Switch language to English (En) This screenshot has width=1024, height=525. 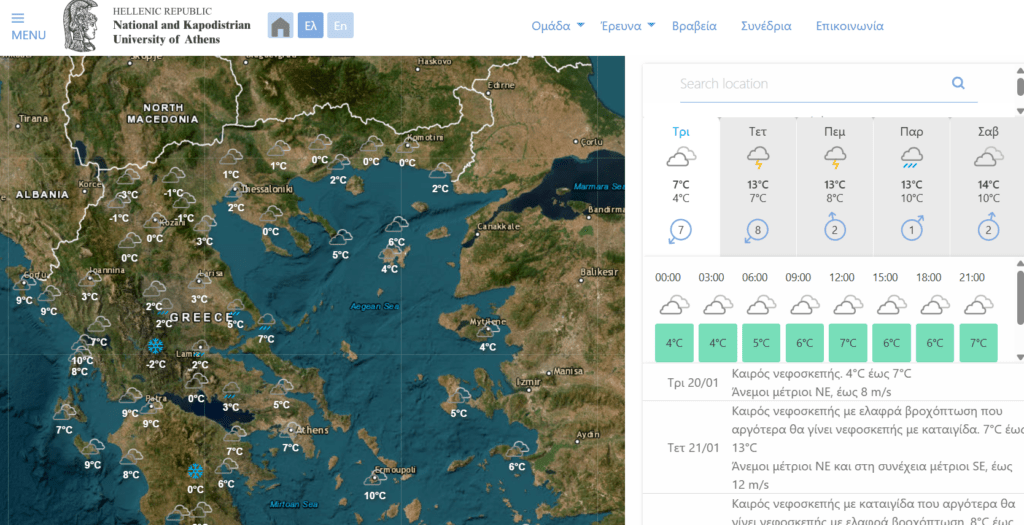click(x=341, y=26)
